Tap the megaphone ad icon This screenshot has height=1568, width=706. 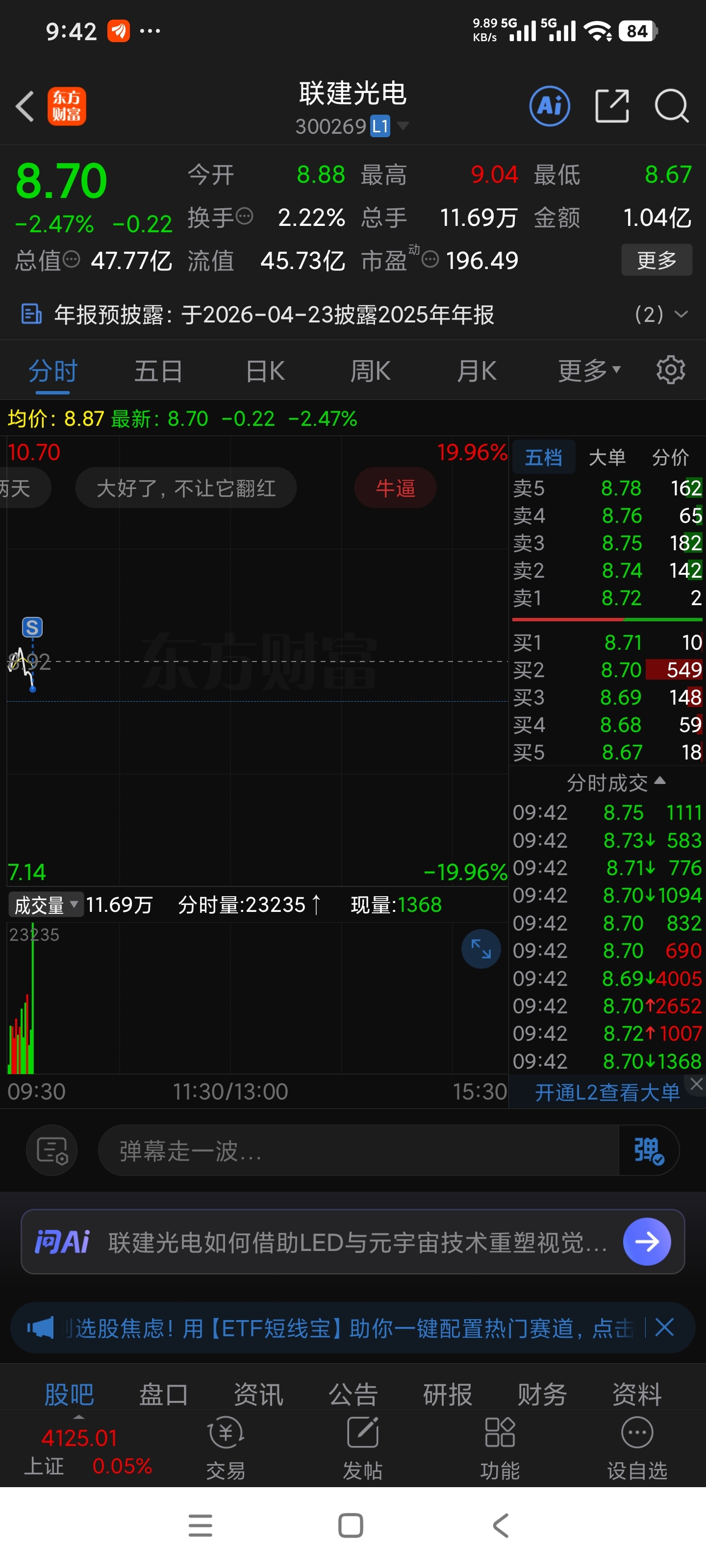click(x=40, y=1327)
